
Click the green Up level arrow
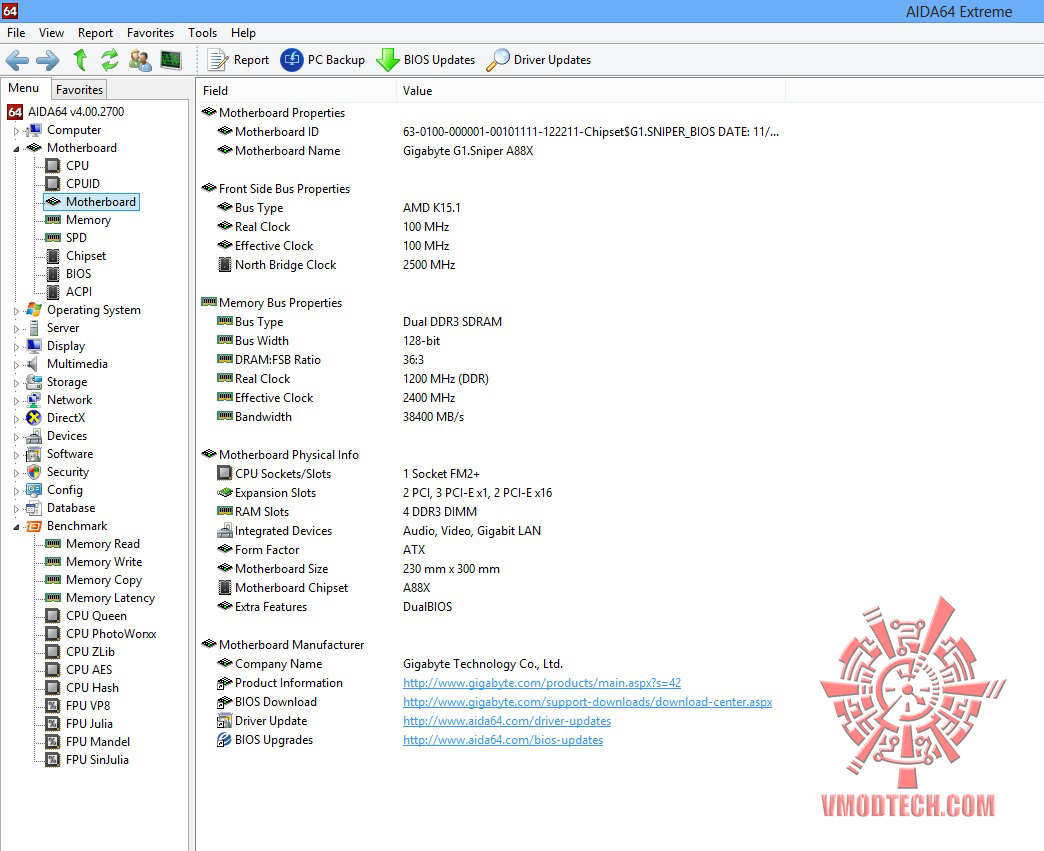click(x=80, y=60)
